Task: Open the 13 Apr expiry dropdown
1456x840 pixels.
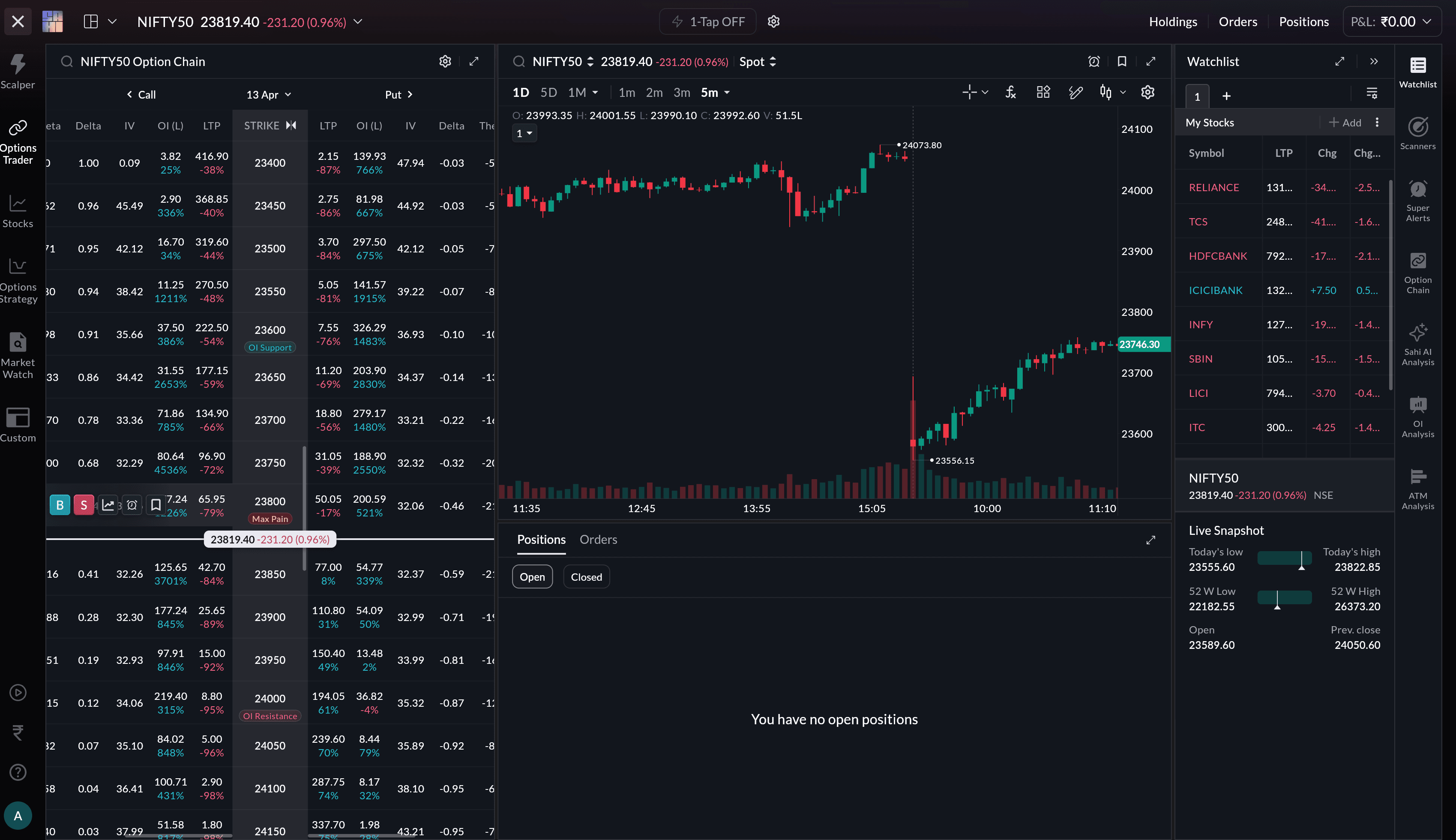Action: [268, 95]
